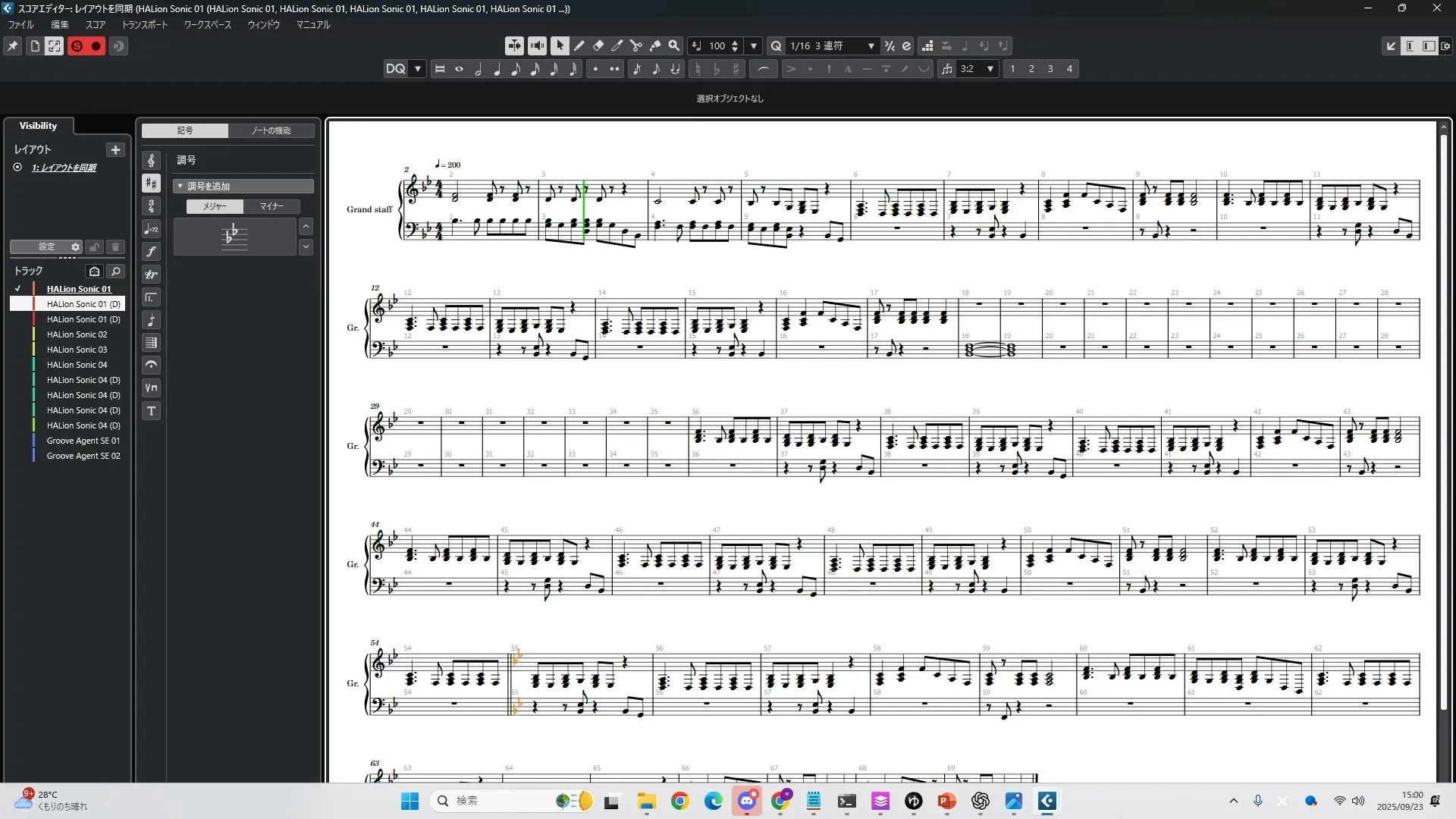
Task: Select the Zoom magnifier tool
Action: pos(673,46)
